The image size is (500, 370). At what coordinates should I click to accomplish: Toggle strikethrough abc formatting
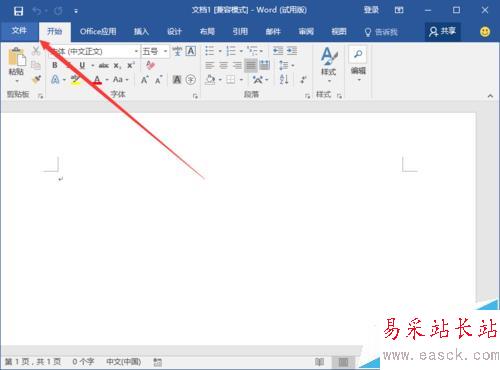(x=104, y=65)
